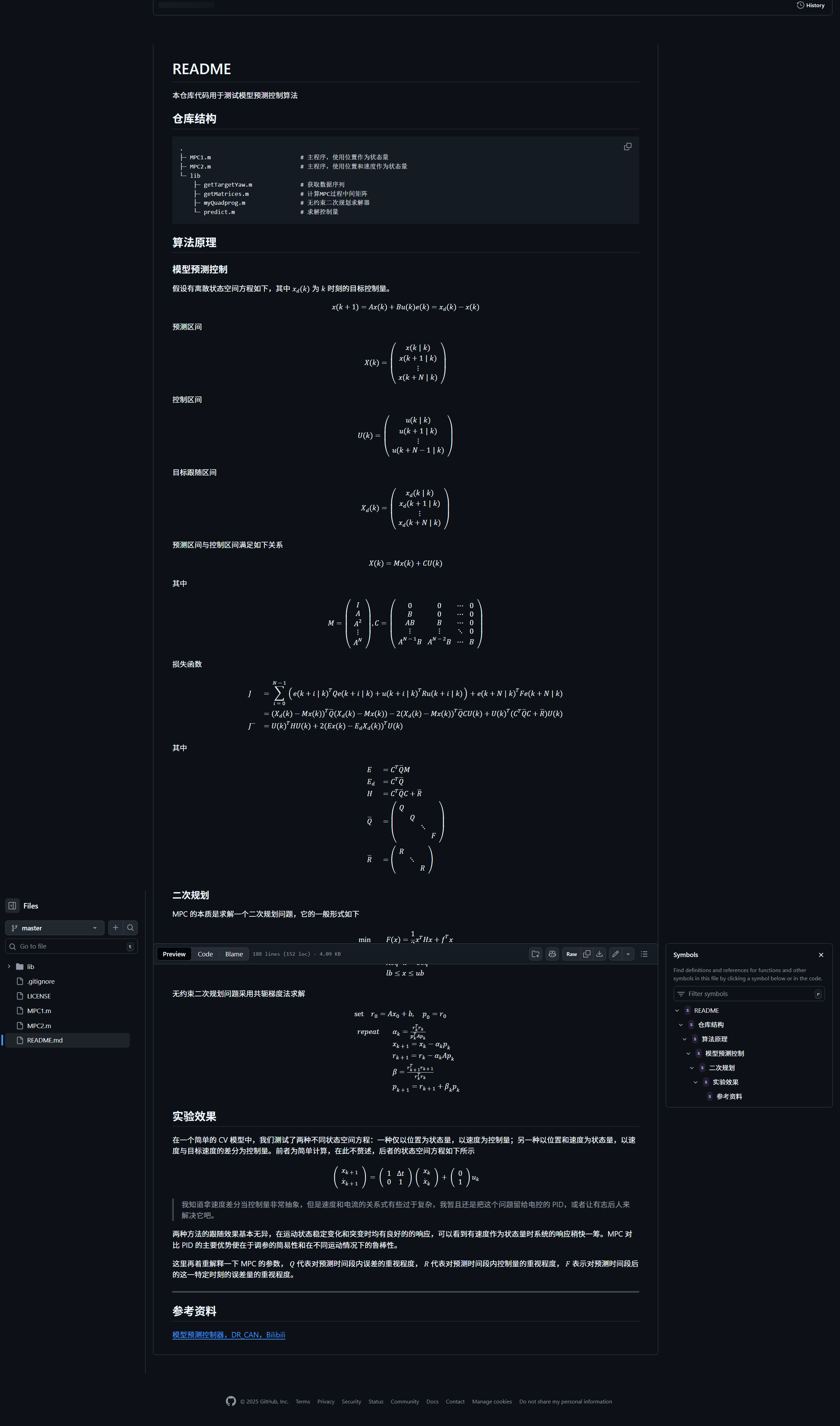840x1426 pixels.
Task: Copy the repository structure code block
Action: tap(628, 147)
